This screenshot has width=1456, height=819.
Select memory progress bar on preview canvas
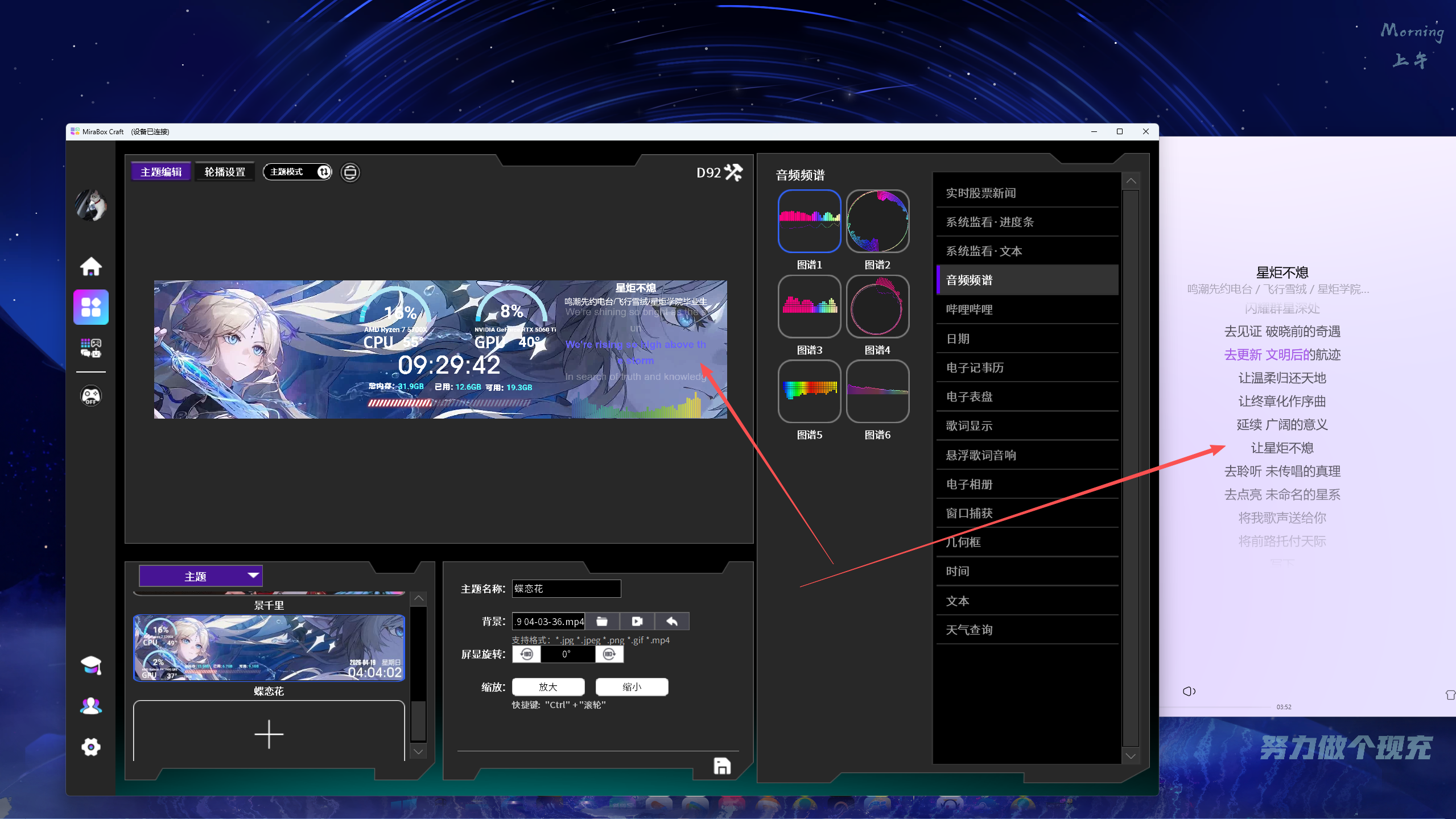[x=449, y=403]
